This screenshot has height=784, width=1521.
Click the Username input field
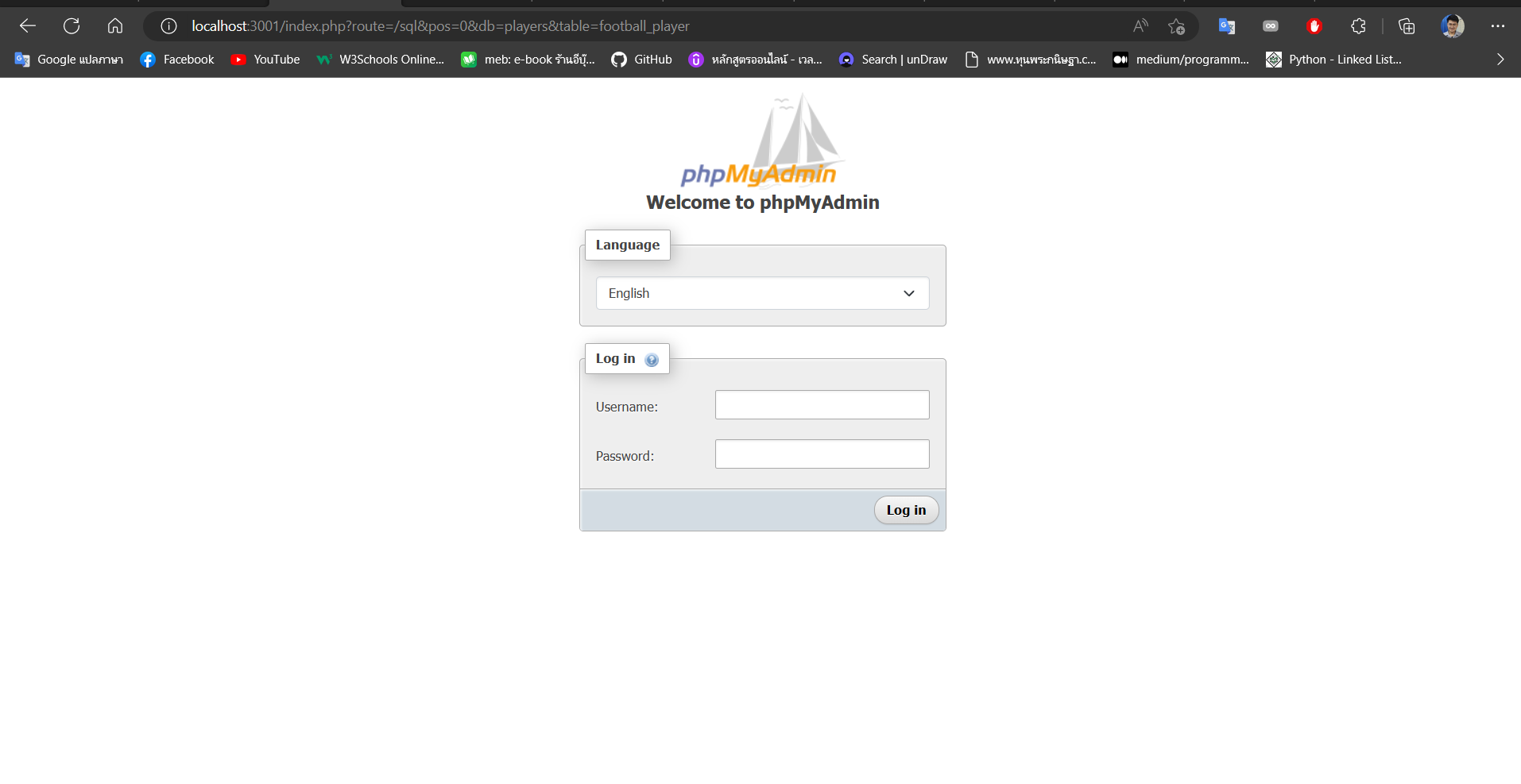coord(822,404)
